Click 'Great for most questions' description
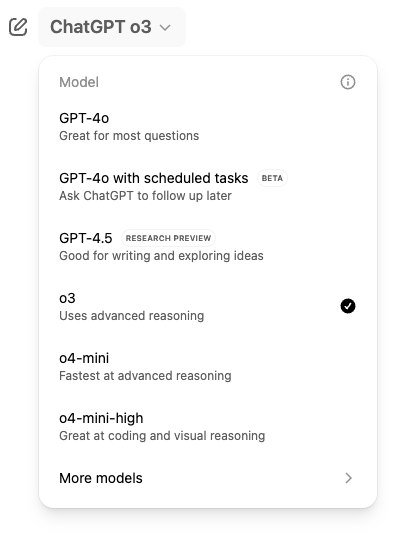 click(129, 136)
